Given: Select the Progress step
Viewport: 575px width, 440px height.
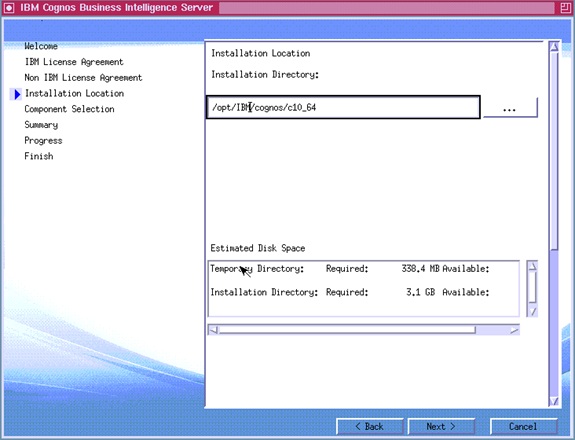Looking at the screenshot, I should pyautogui.click(x=43, y=141).
